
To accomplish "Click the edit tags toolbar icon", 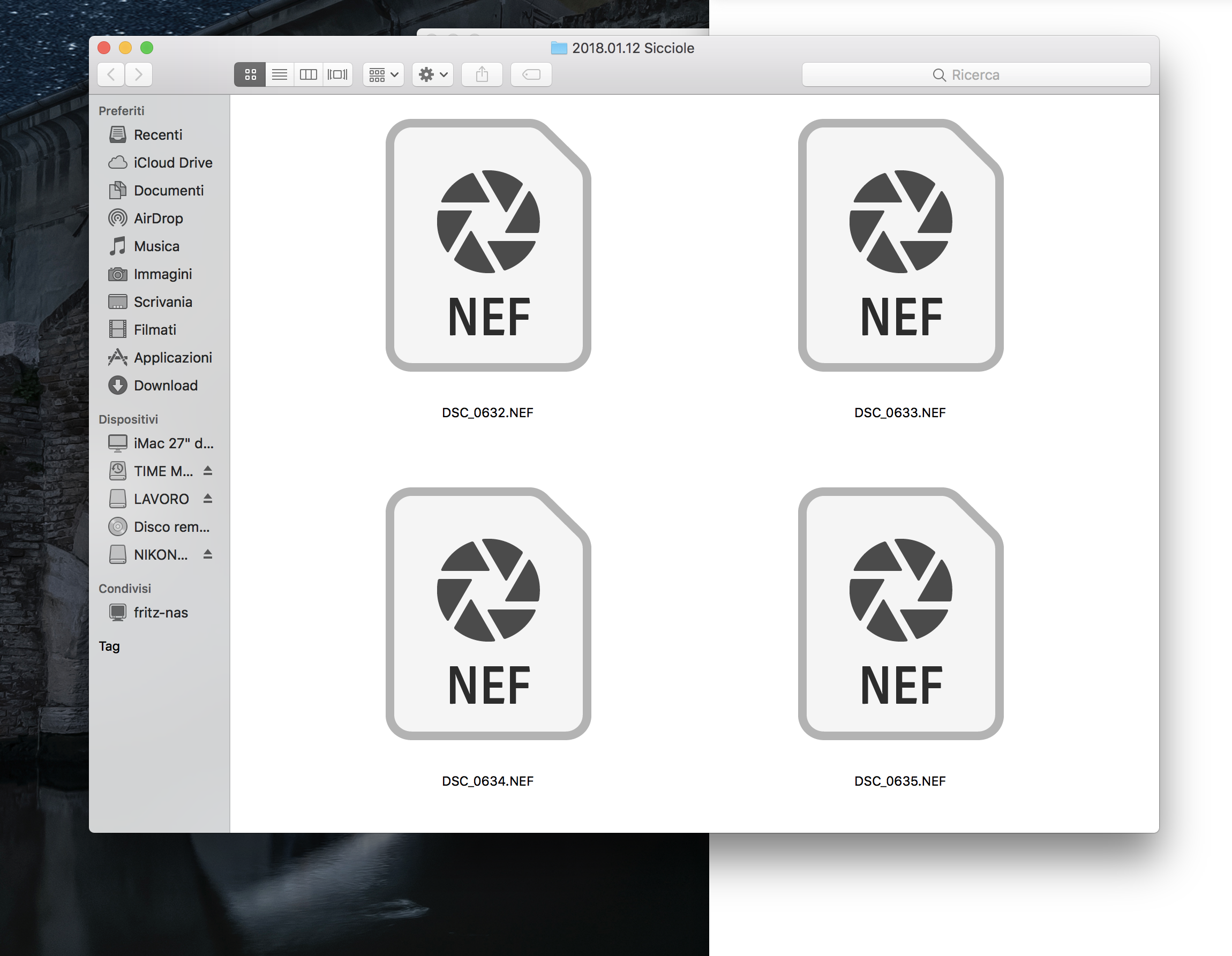I will (x=531, y=74).
